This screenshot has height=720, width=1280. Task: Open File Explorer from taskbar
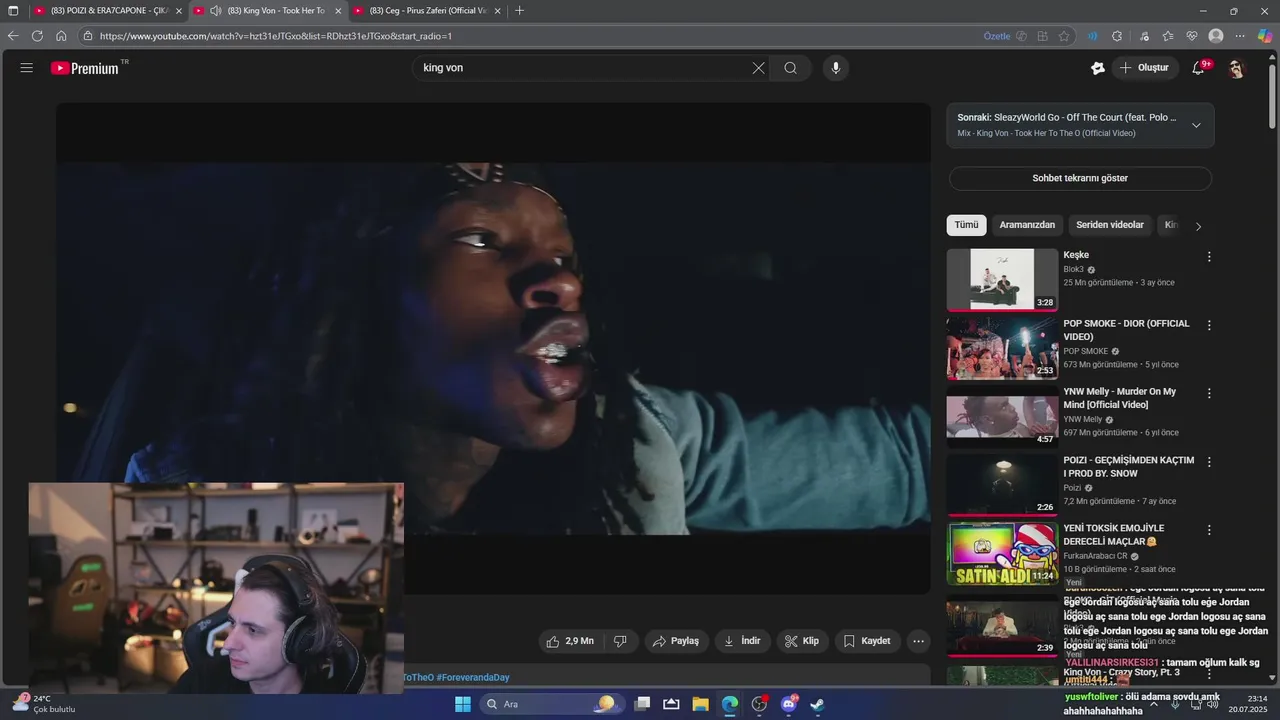[x=700, y=704]
